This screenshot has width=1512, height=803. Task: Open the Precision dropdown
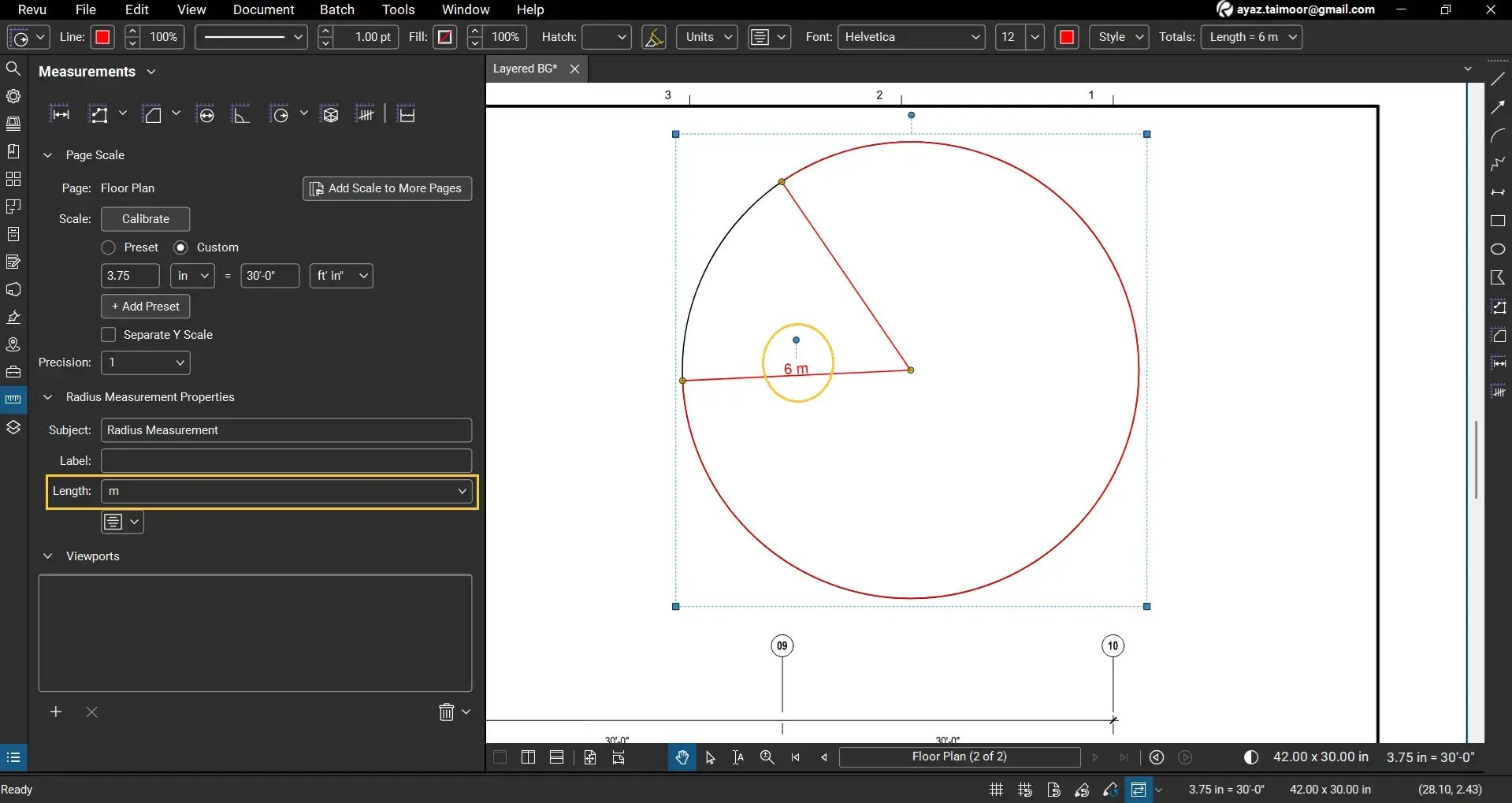pyautogui.click(x=144, y=362)
